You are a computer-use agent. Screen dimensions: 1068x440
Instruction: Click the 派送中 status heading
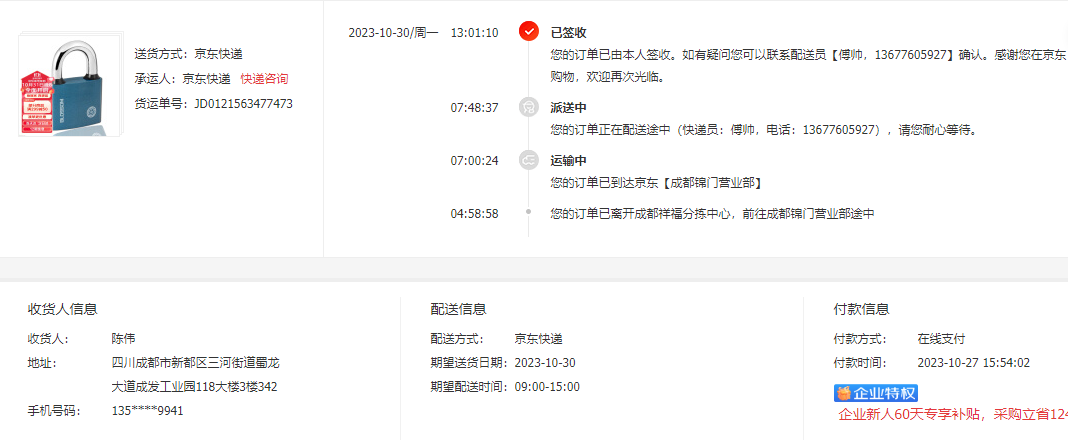point(569,108)
